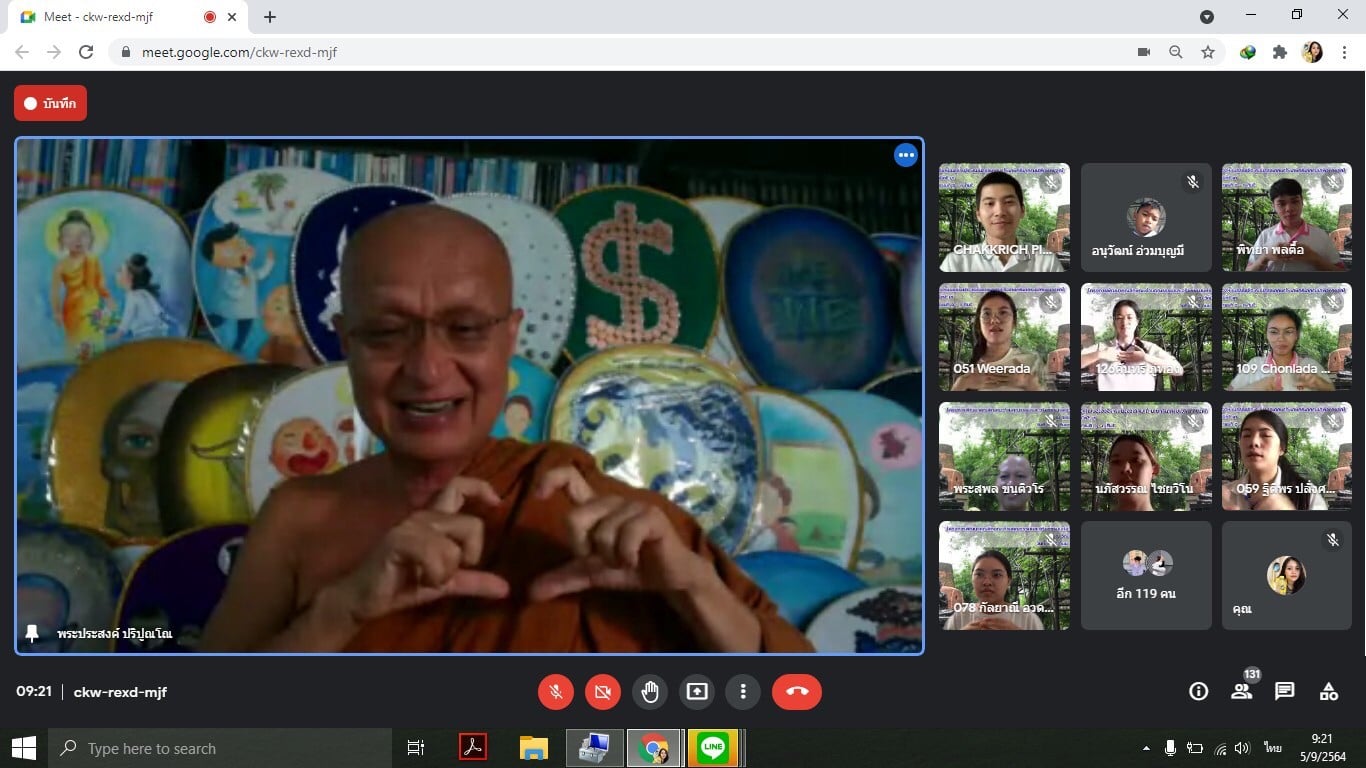Open the Activities shapes icon
This screenshot has width=1366, height=768.
click(x=1329, y=691)
